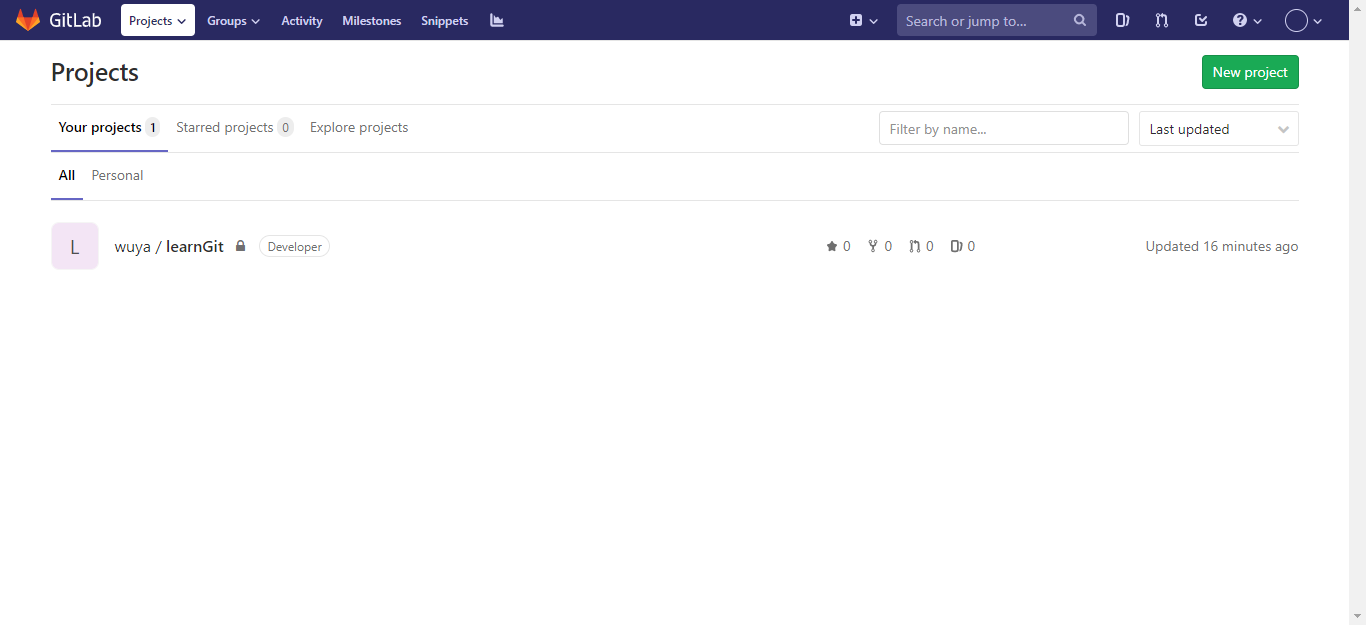Click learnGit merge requests count icon
The width and height of the screenshot is (1366, 625).
pos(915,246)
